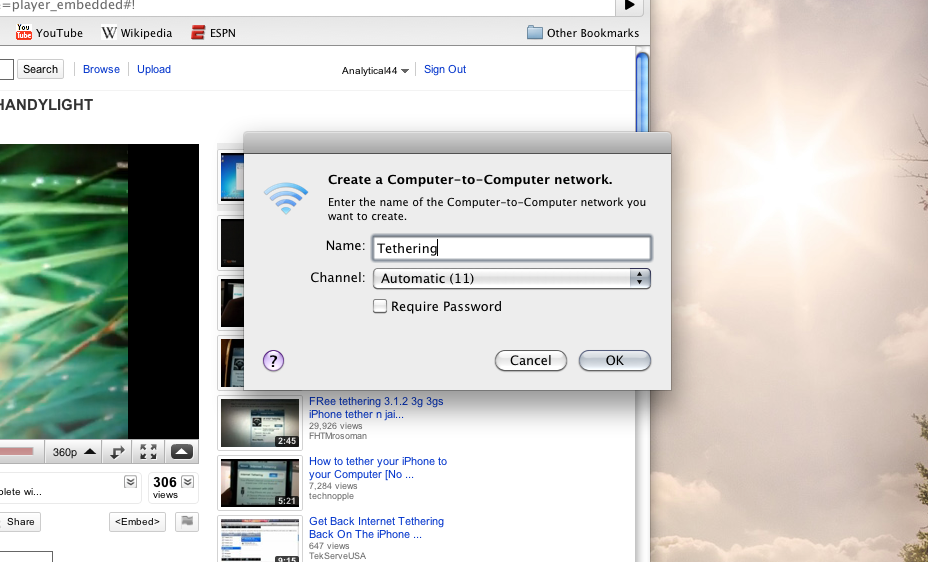Open the Channel Automatic (11) dropdown
The image size is (928, 562).
(512, 279)
